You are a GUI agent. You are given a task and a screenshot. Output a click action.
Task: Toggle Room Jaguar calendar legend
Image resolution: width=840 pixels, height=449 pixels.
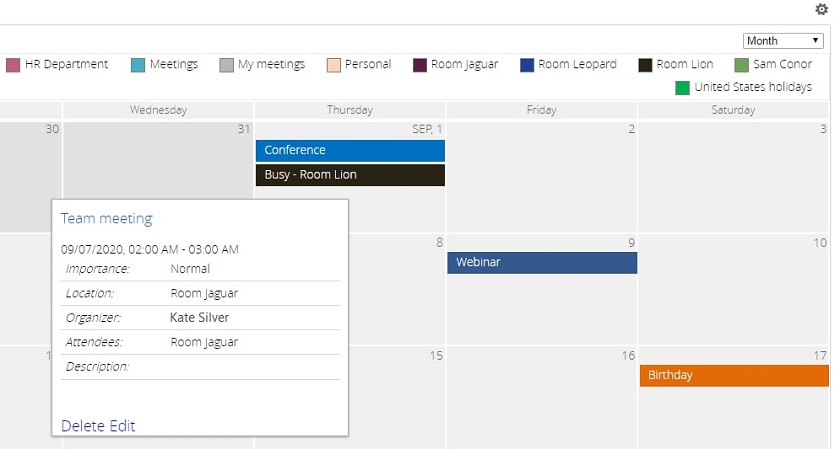point(420,65)
